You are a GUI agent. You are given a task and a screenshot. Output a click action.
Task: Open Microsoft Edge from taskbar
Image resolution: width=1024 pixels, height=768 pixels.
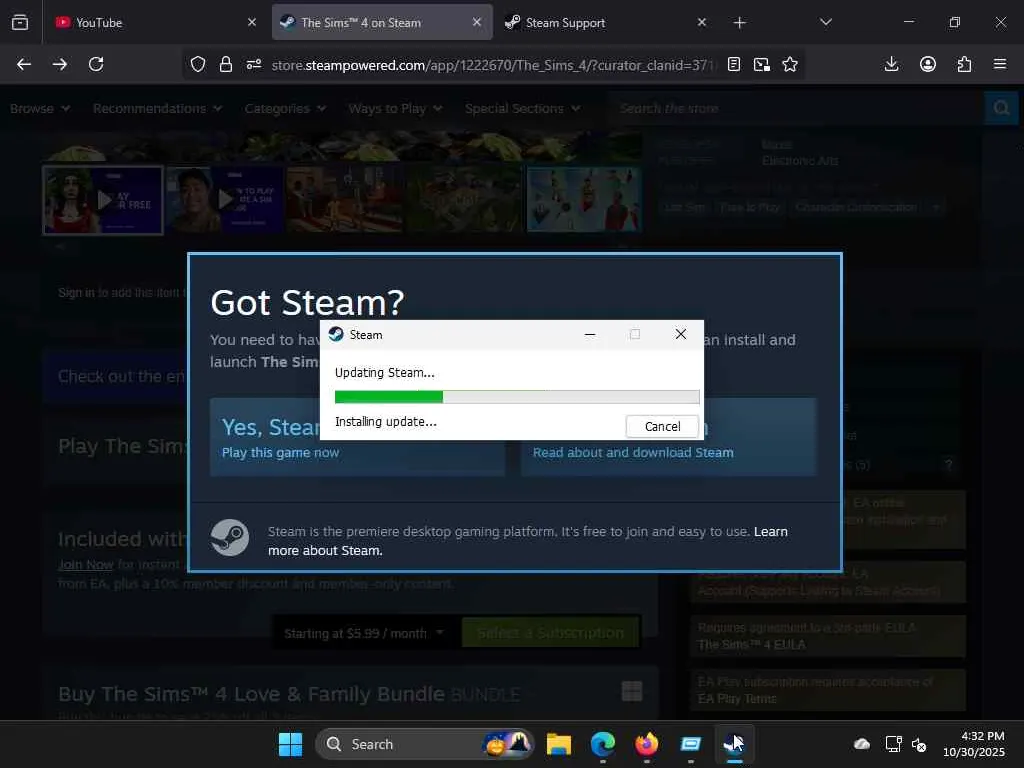(x=602, y=744)
